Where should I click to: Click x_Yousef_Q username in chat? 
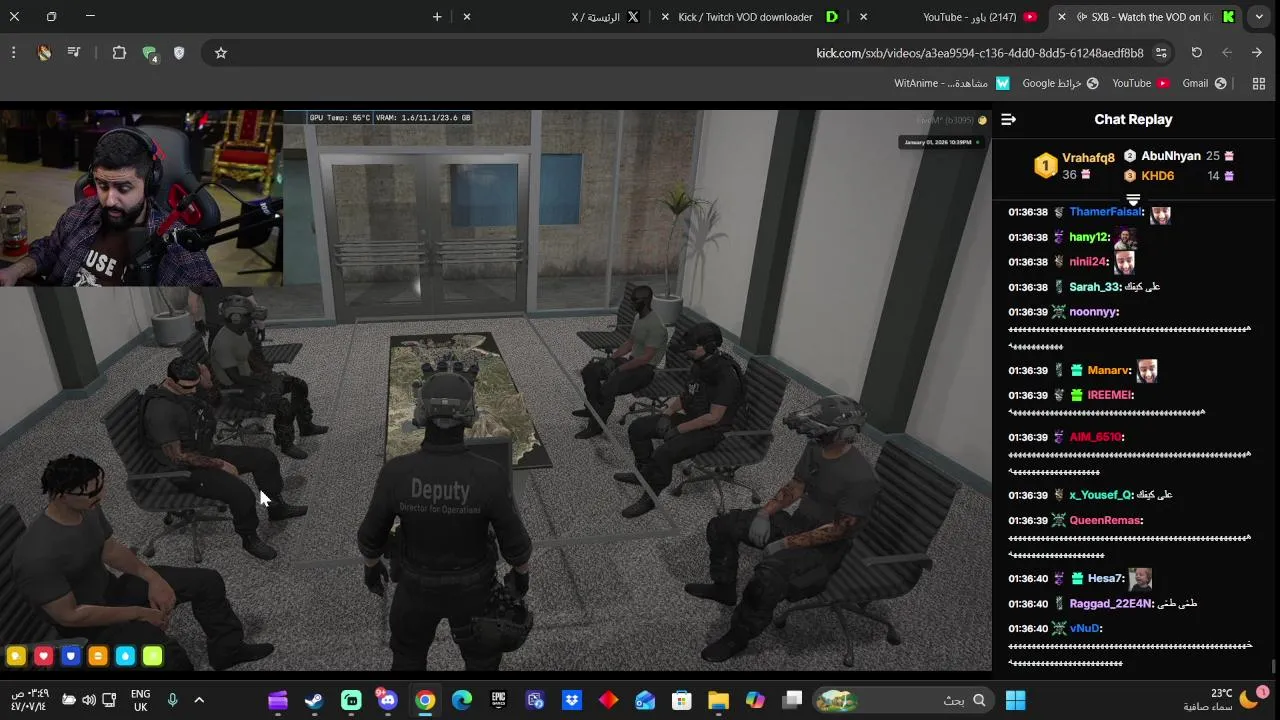coord(1100,495)
